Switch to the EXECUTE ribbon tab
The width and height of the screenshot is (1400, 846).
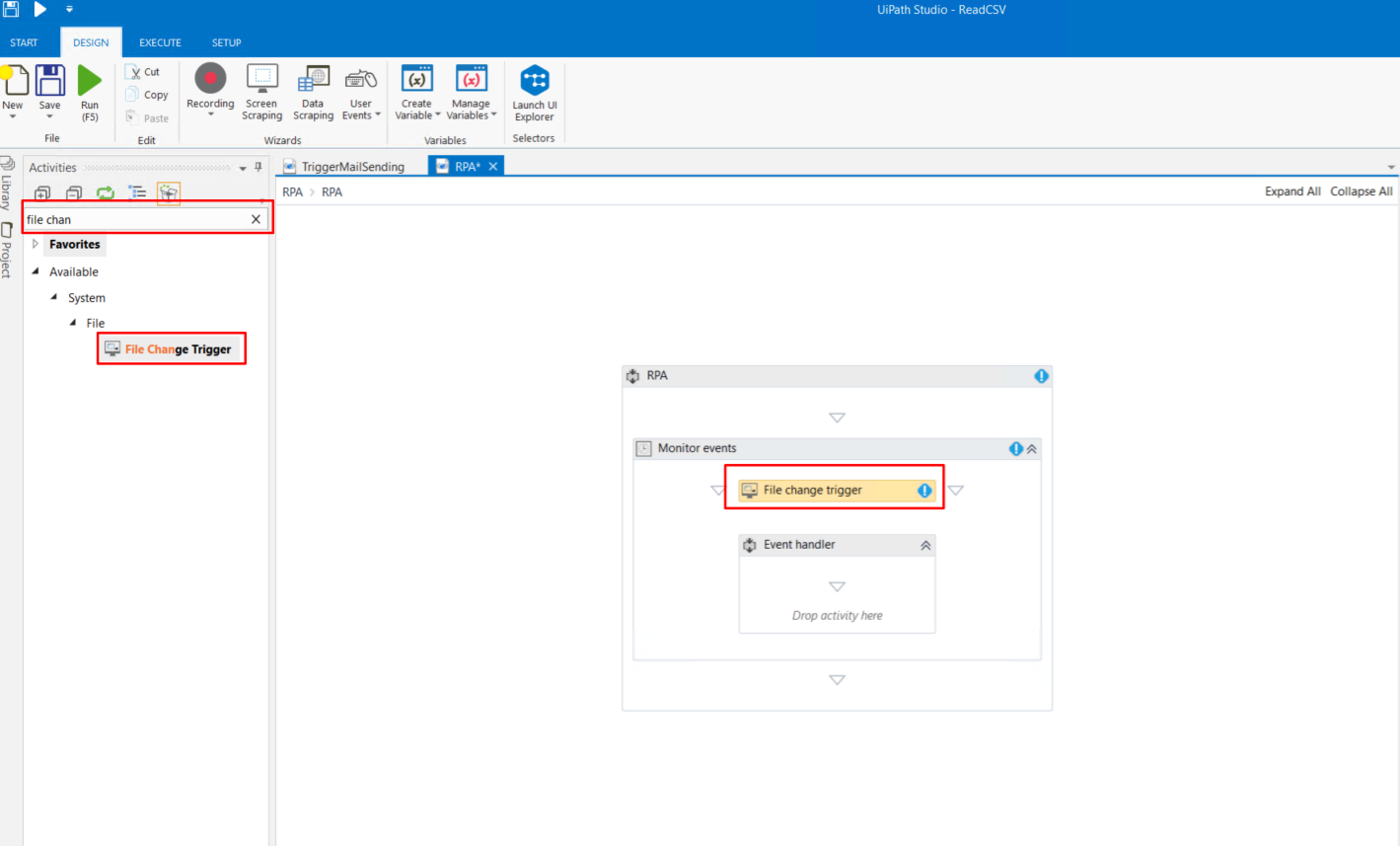point(160,42)
